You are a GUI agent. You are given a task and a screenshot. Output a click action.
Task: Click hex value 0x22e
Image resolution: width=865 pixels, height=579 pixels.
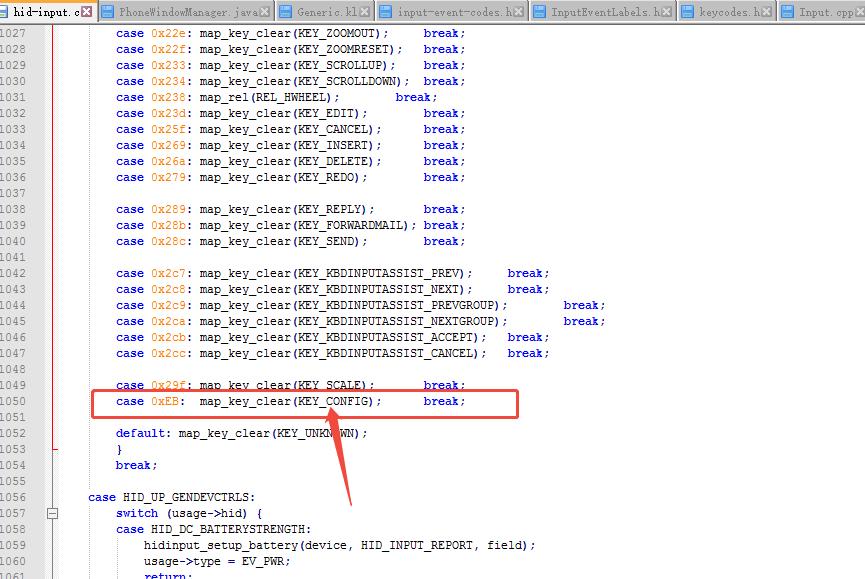tap(168, 34)
